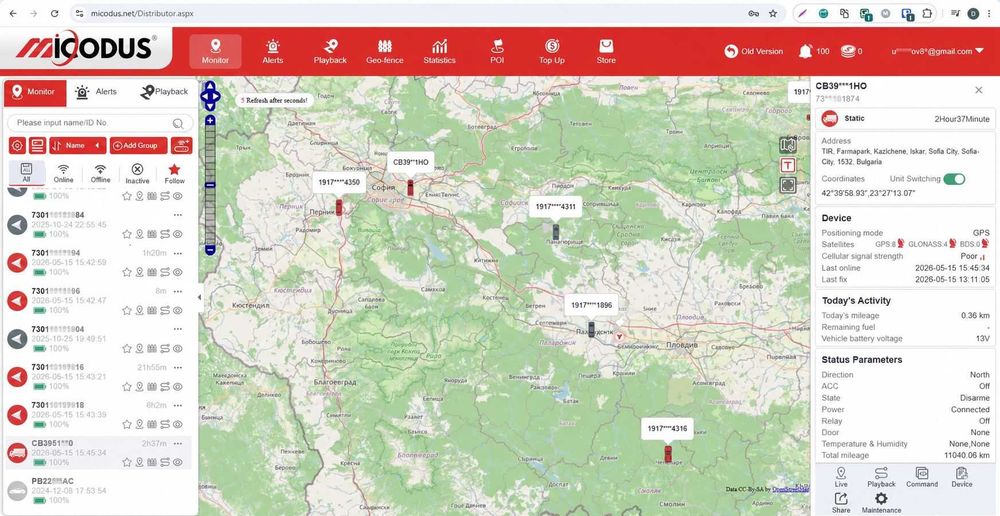
Task: Open the Geo-fence page
Action: 384,52
